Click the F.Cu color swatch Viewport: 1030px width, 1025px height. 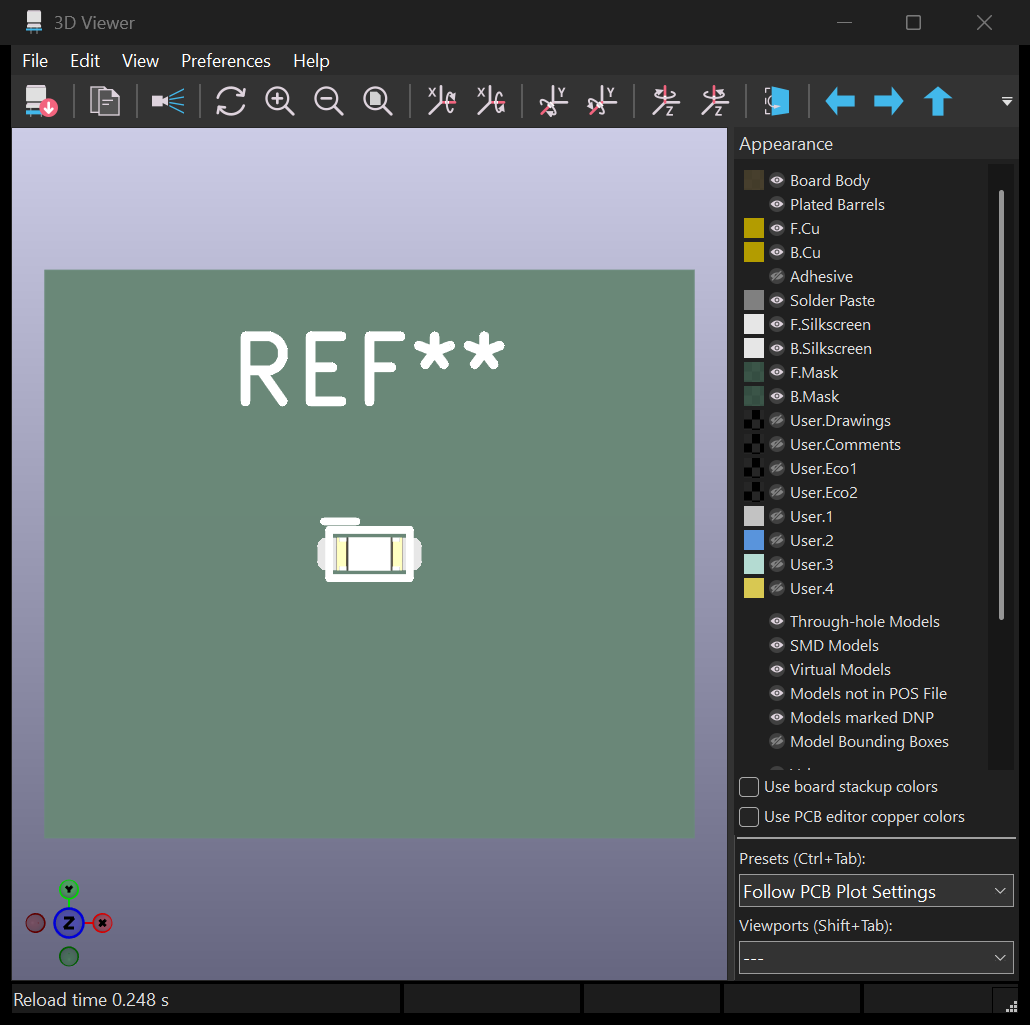(x=753, y=228)
